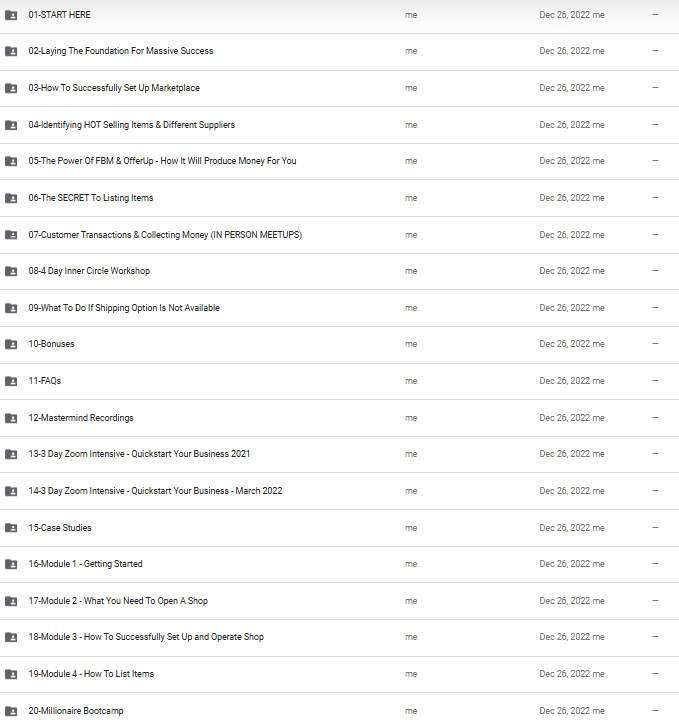
Task: Click folder icon for 06-The SECRET To Listing Items
Action: click(11, 198)
